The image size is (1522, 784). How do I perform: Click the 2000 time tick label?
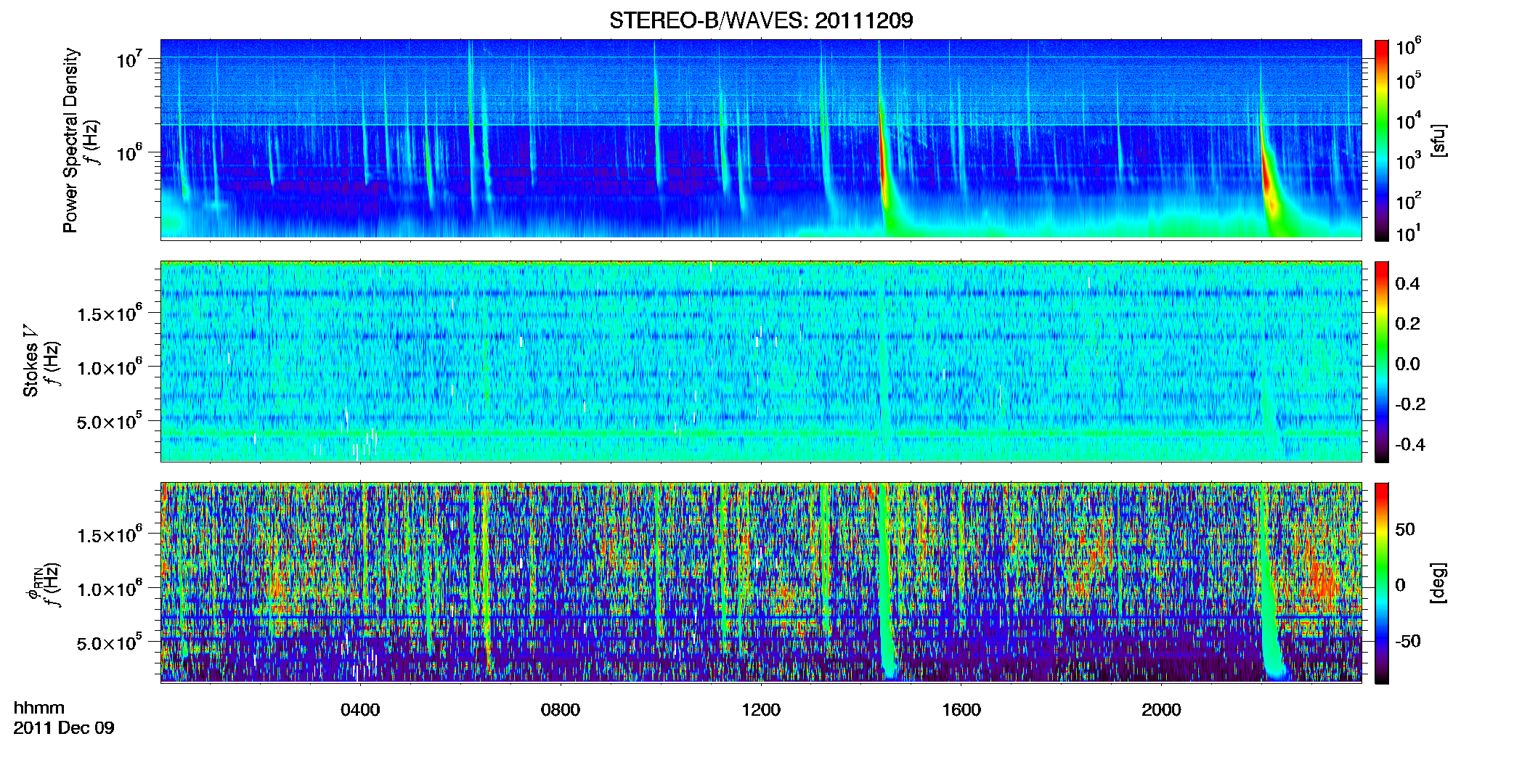coord(1161,709)
